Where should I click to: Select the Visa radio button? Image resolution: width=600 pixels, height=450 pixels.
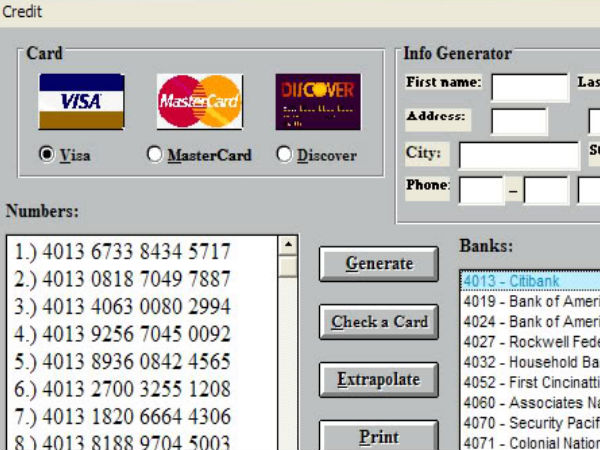[x=46, y=155]
